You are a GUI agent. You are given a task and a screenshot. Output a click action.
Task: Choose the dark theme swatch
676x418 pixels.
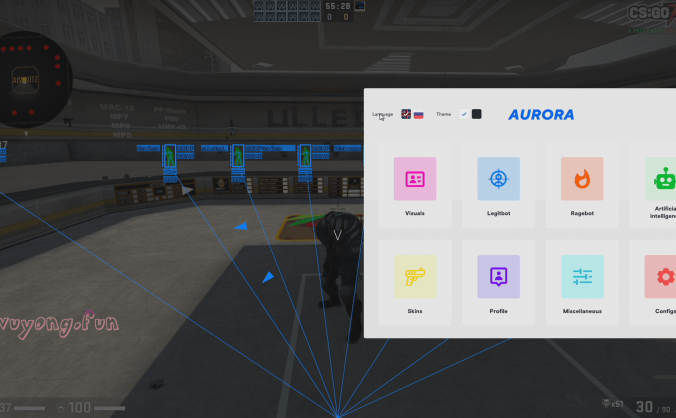point(476,114)
